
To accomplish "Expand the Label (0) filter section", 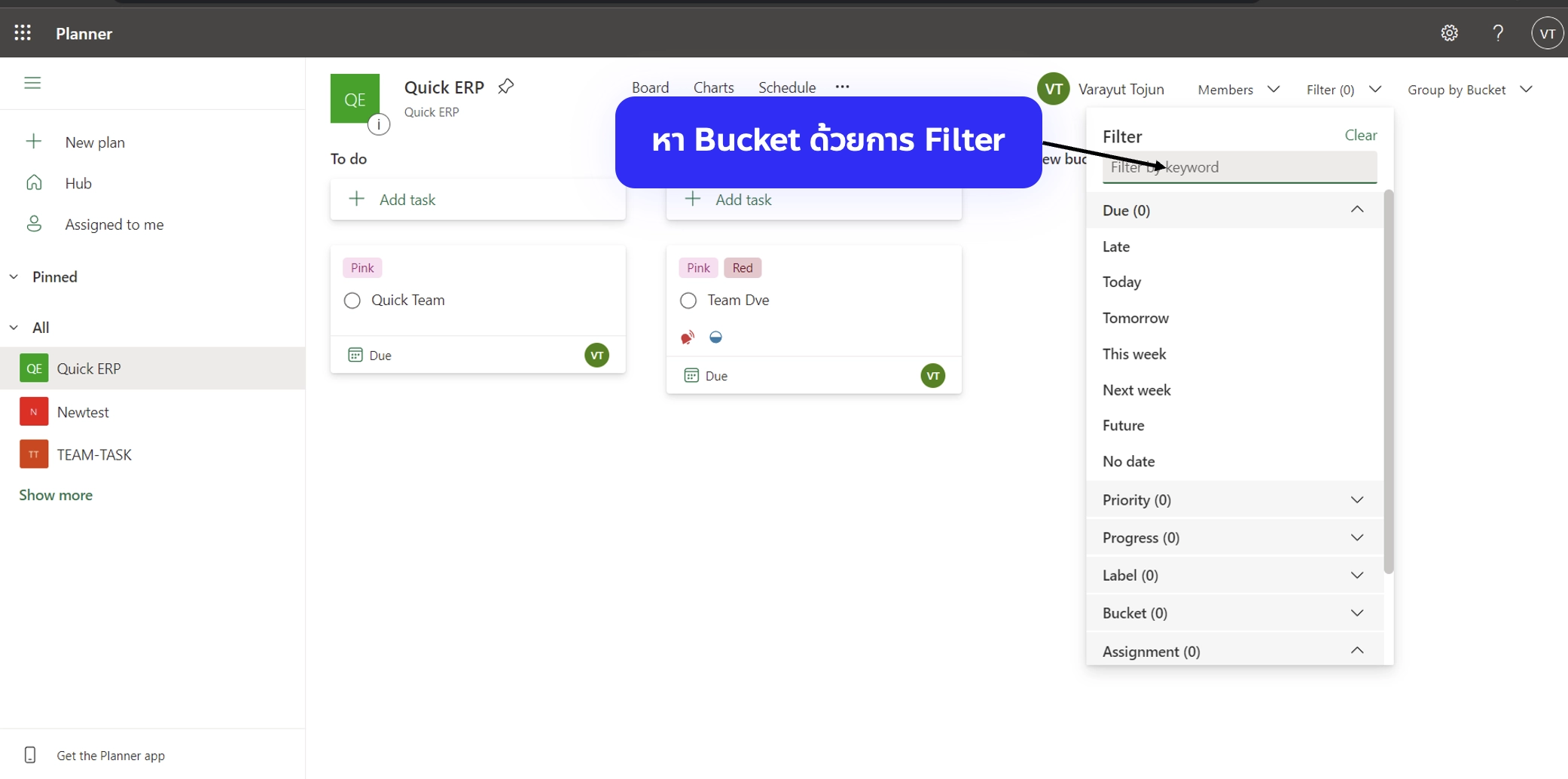I will (1235, 575).
